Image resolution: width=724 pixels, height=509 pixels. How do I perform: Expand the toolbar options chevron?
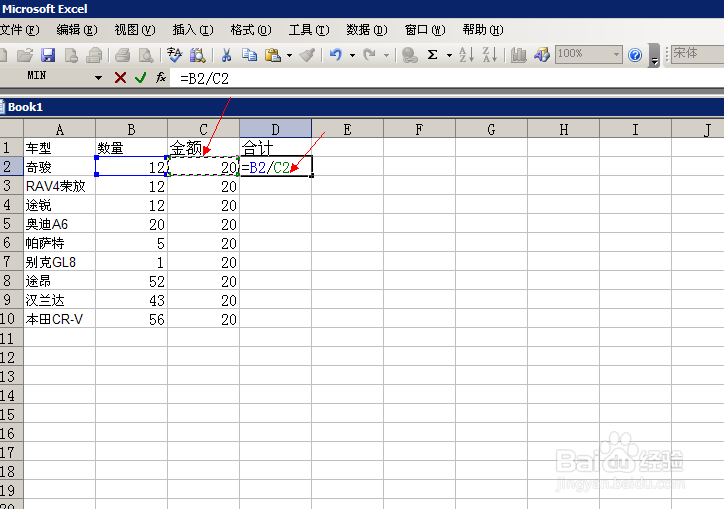[x=654, y=55]
